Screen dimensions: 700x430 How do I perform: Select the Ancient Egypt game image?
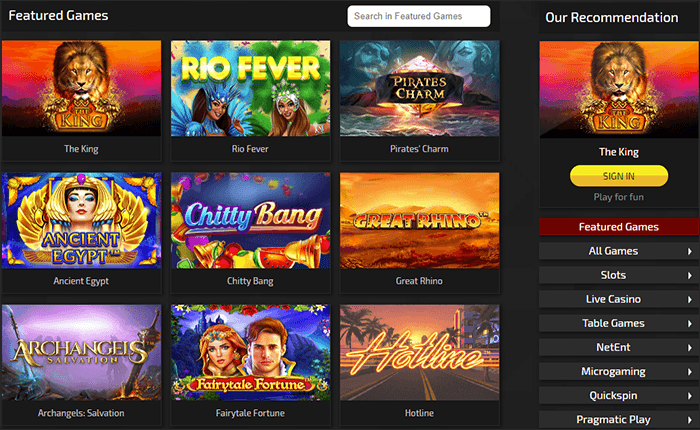81,221
